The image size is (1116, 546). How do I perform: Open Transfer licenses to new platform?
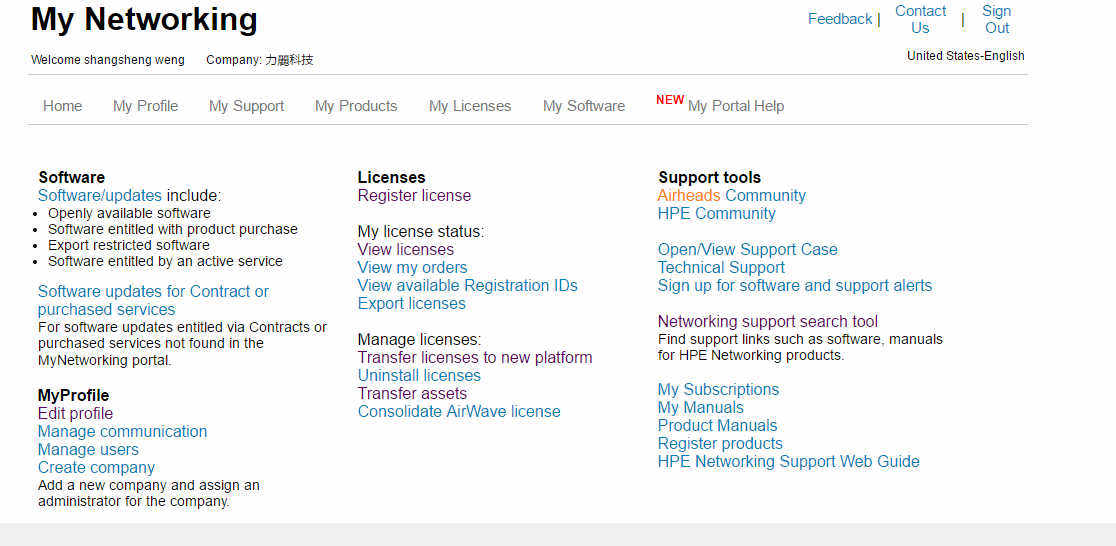pos(475,357)
